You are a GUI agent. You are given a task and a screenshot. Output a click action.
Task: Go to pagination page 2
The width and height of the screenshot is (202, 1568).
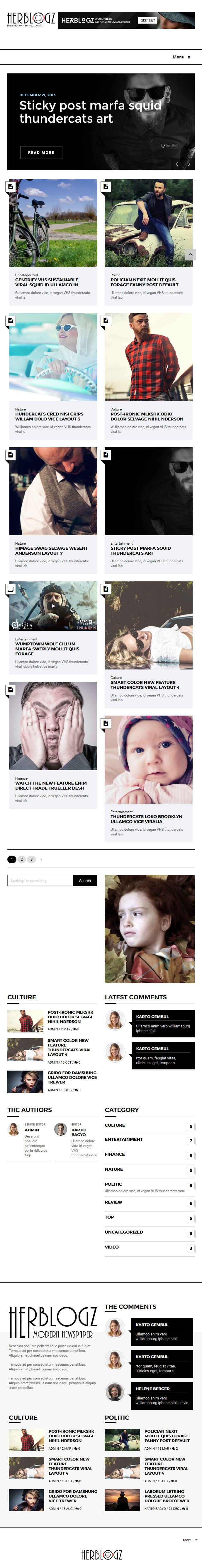pyautogui.click(x=21, y=859)
